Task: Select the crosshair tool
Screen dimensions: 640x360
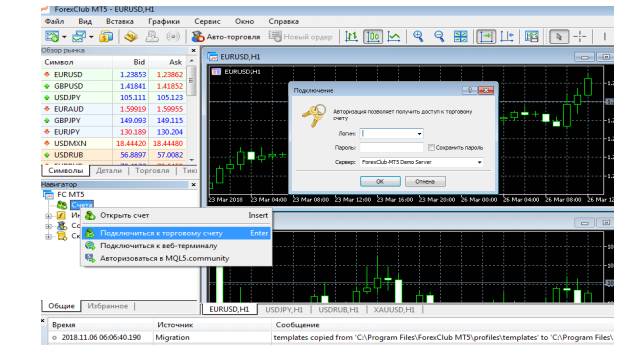Action: [580, 37]
